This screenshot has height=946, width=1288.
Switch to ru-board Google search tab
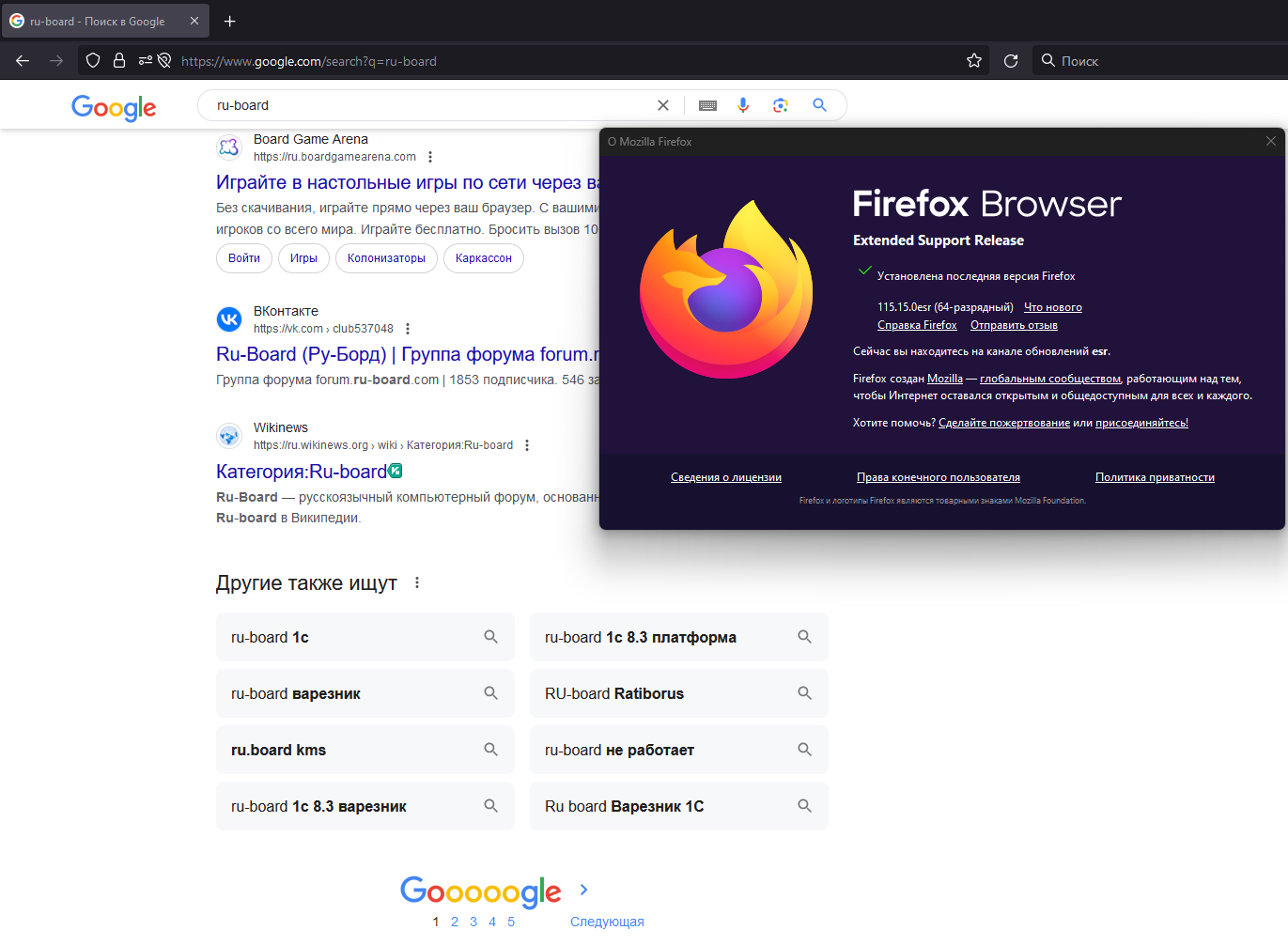[105, 21]
